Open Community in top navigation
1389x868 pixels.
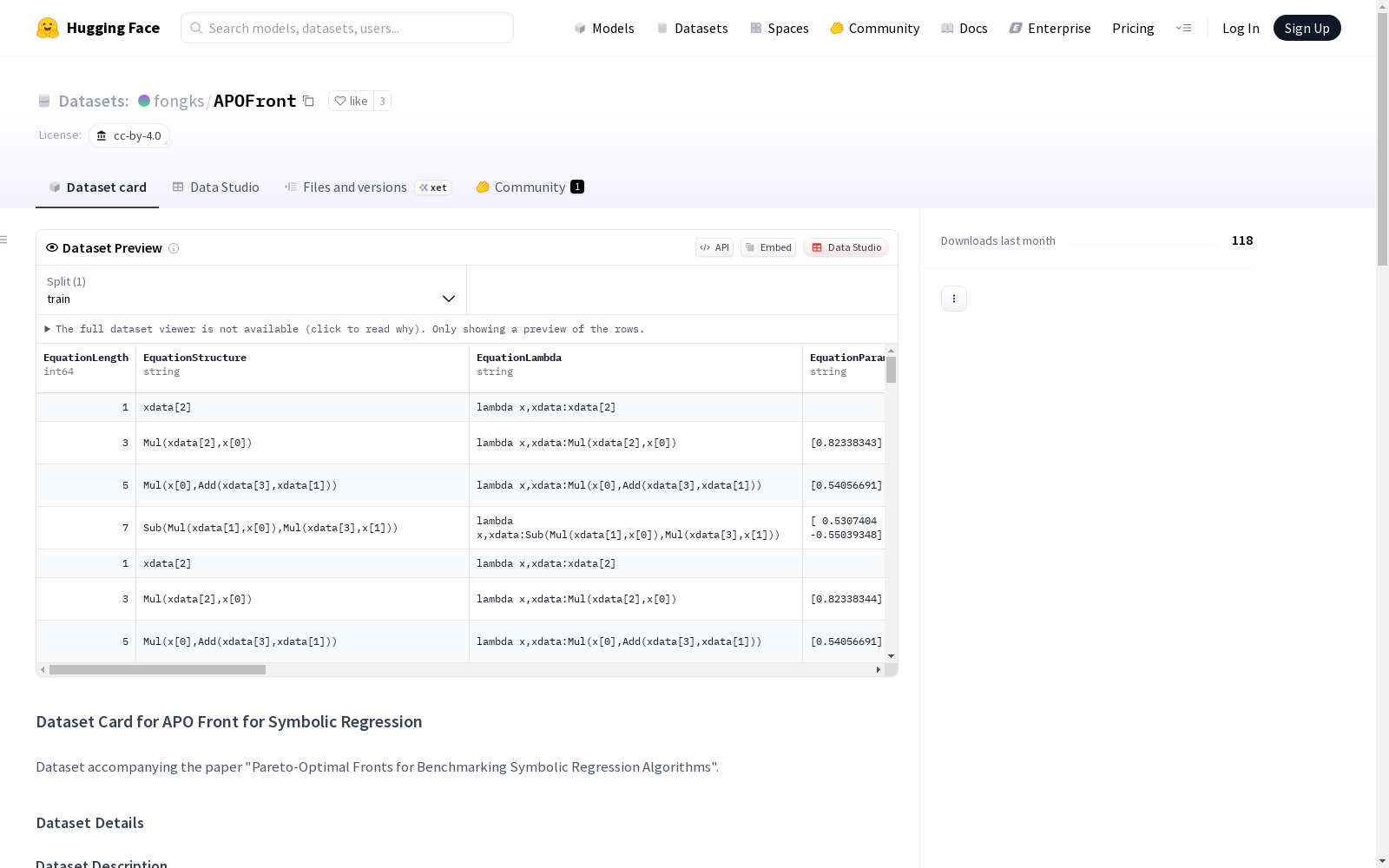coord(875,28)
